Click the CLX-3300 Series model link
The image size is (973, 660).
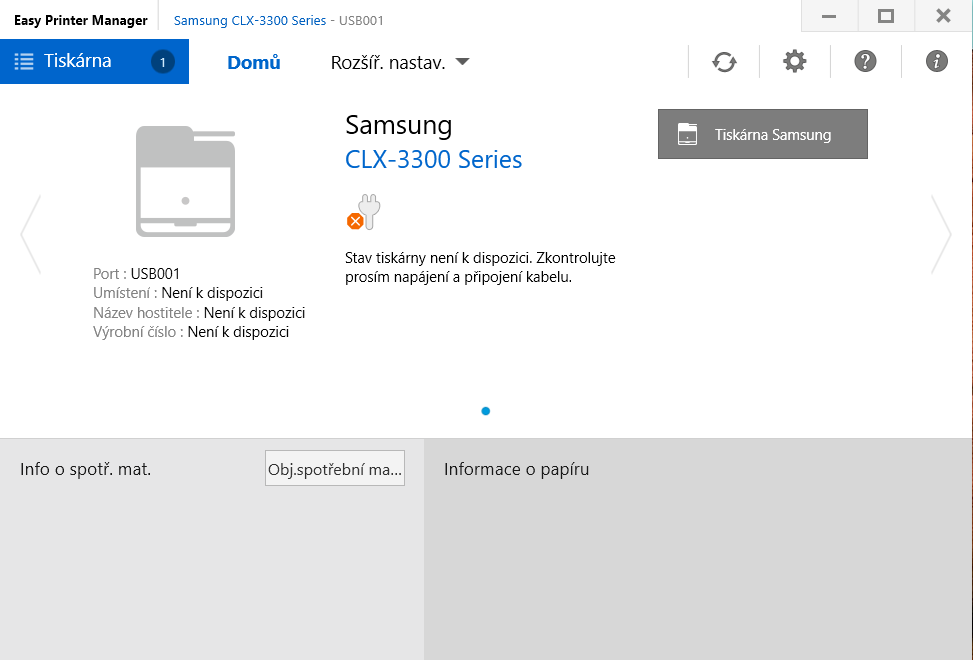click(433, 159)
